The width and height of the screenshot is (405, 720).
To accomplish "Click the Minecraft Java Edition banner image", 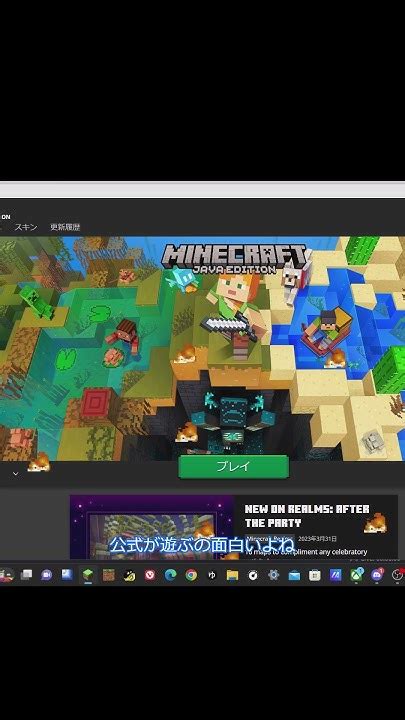I will click(x=202, y=349).
